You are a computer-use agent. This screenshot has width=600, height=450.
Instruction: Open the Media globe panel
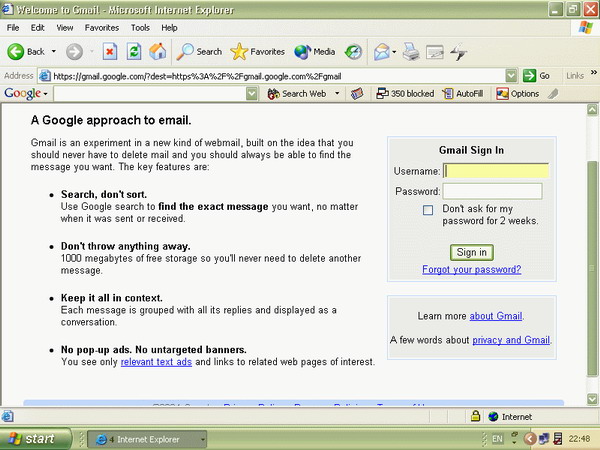coord(315,52)
